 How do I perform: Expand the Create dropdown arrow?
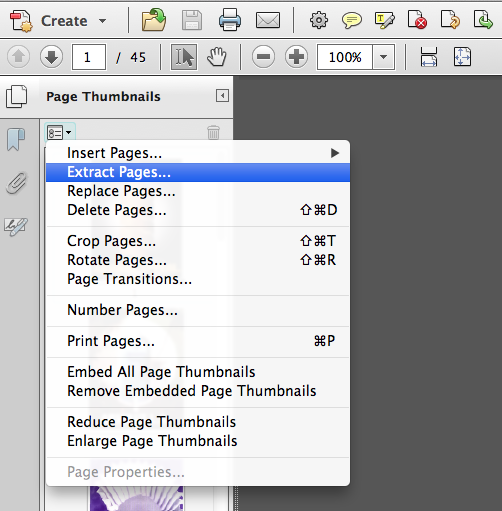point(102,21)
